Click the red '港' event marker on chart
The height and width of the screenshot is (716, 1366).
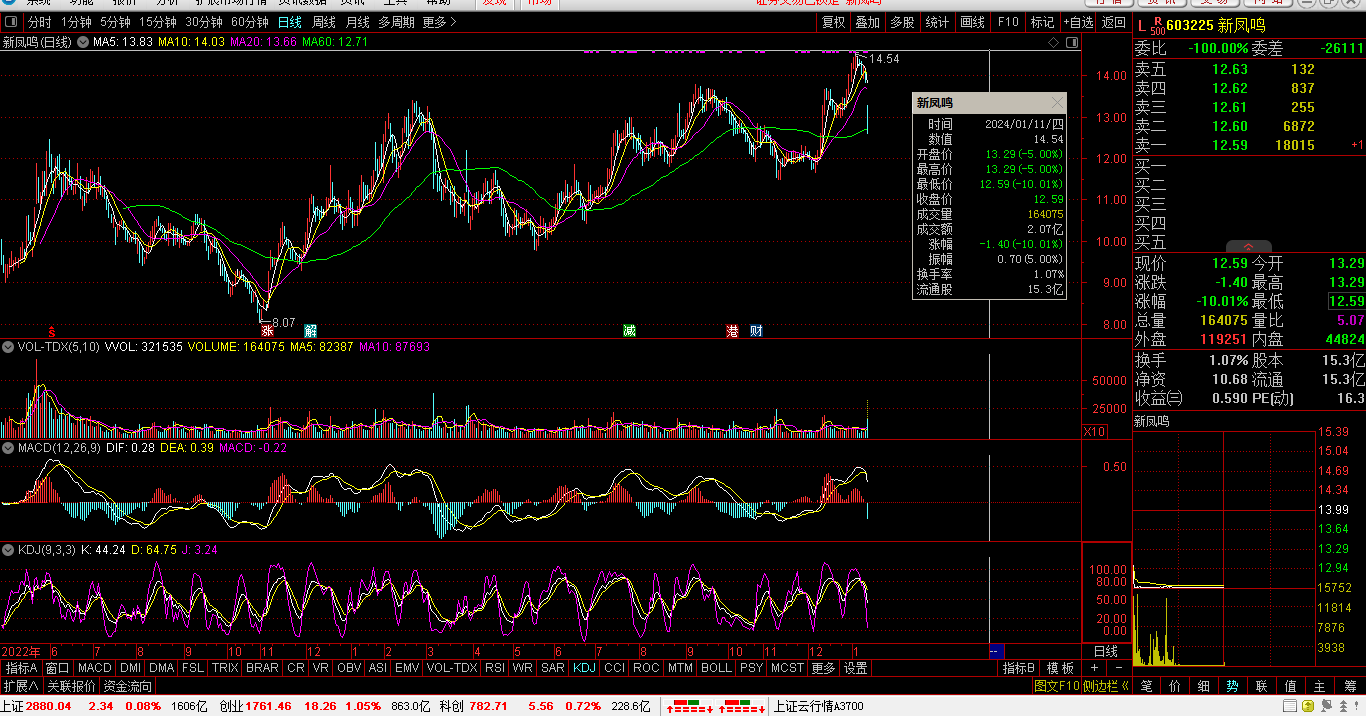pos(733,330)
